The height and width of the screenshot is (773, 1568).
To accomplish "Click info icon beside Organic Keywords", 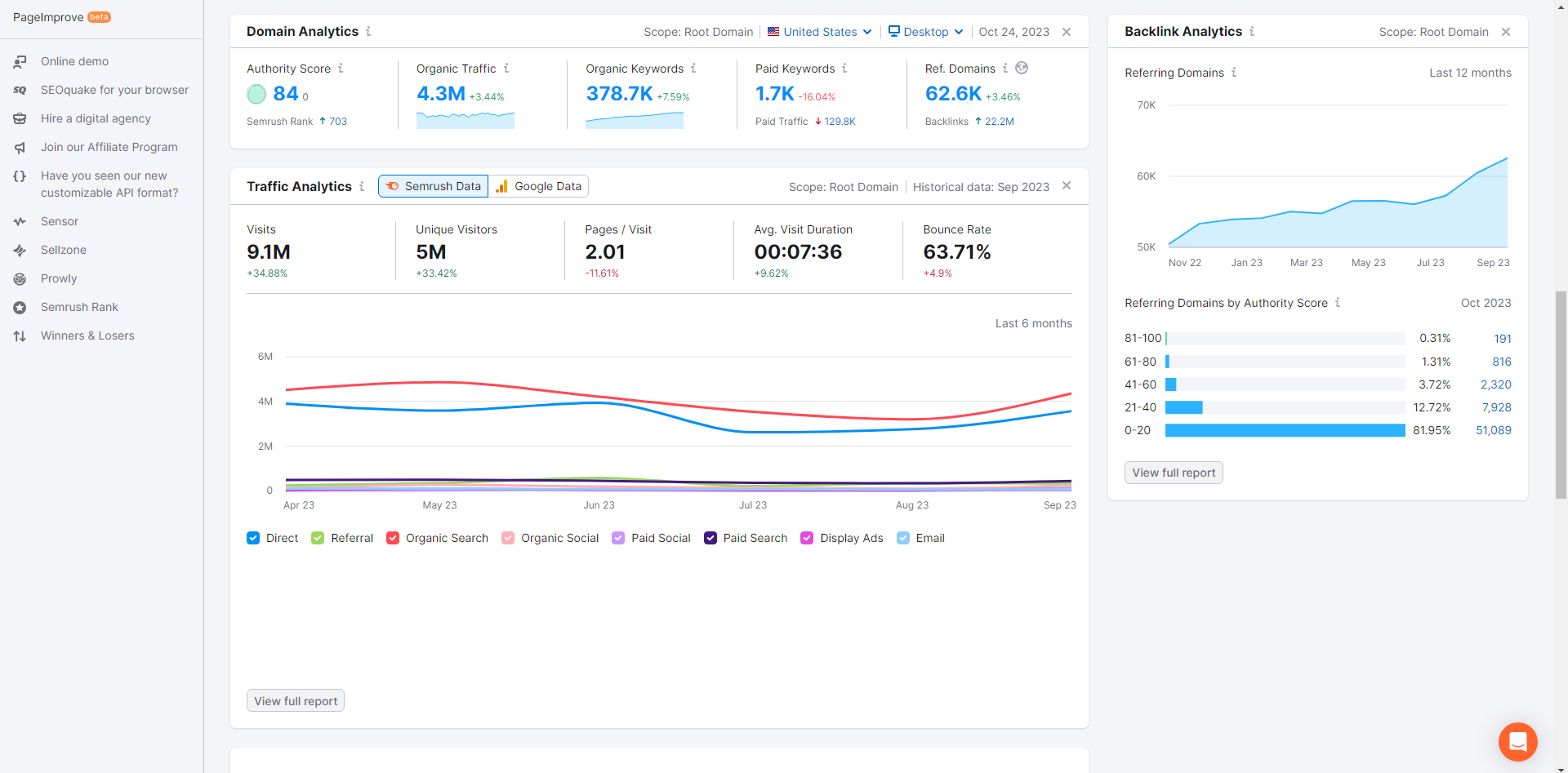I will click(x=693, y=69).
